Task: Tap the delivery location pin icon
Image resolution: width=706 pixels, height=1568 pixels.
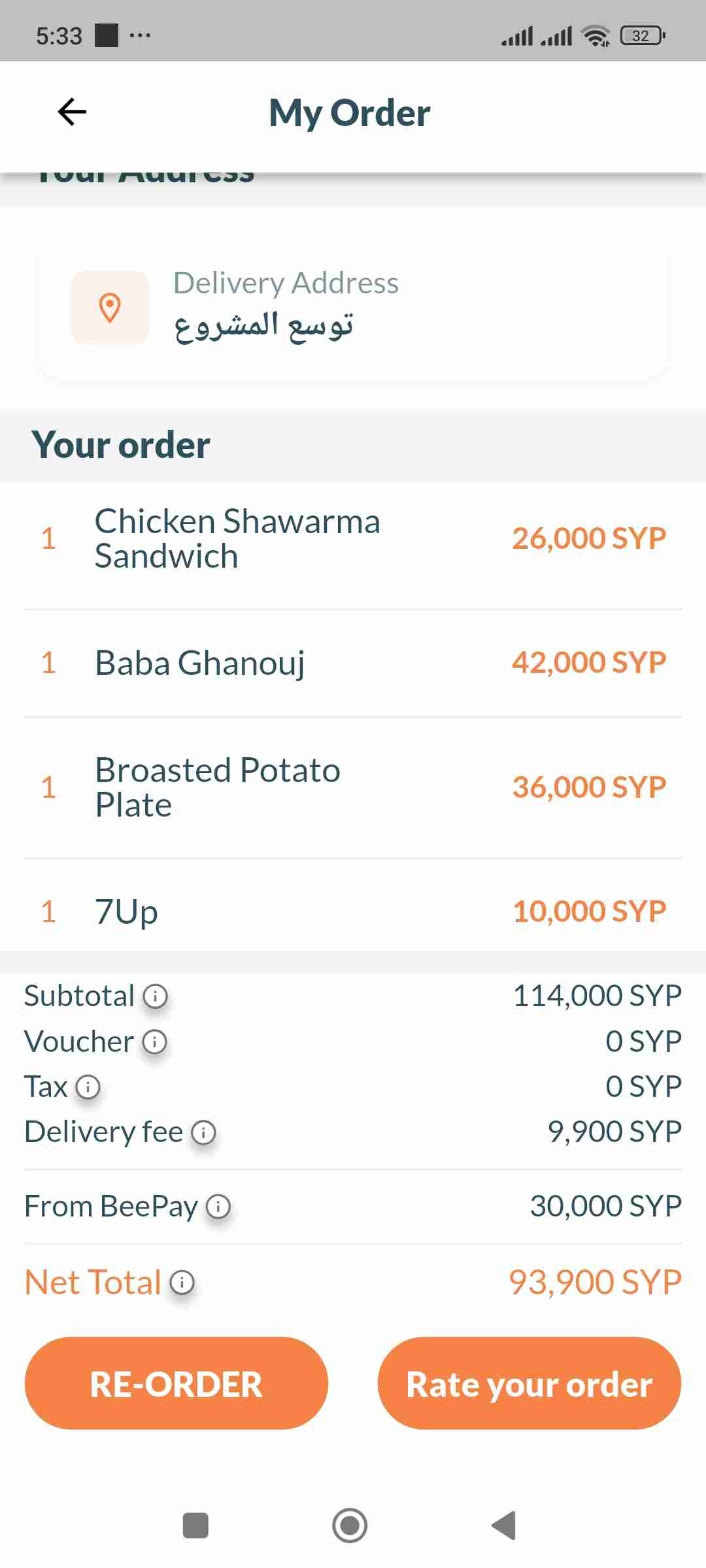Action: click(110, 307)
